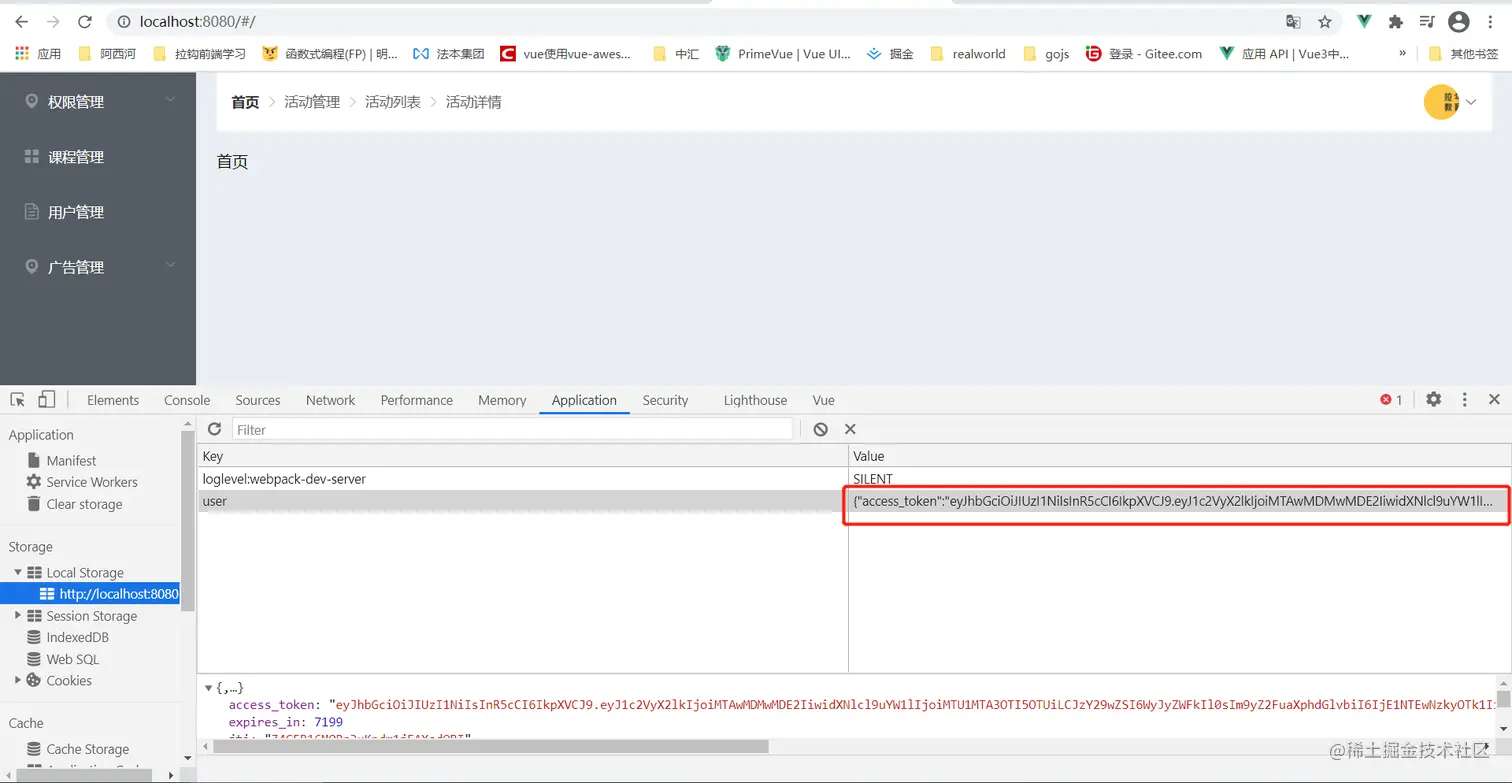Open the Chrome three-dot menu
The height and width of the screenshot is (783, 1512).
tap(1491, 21)
